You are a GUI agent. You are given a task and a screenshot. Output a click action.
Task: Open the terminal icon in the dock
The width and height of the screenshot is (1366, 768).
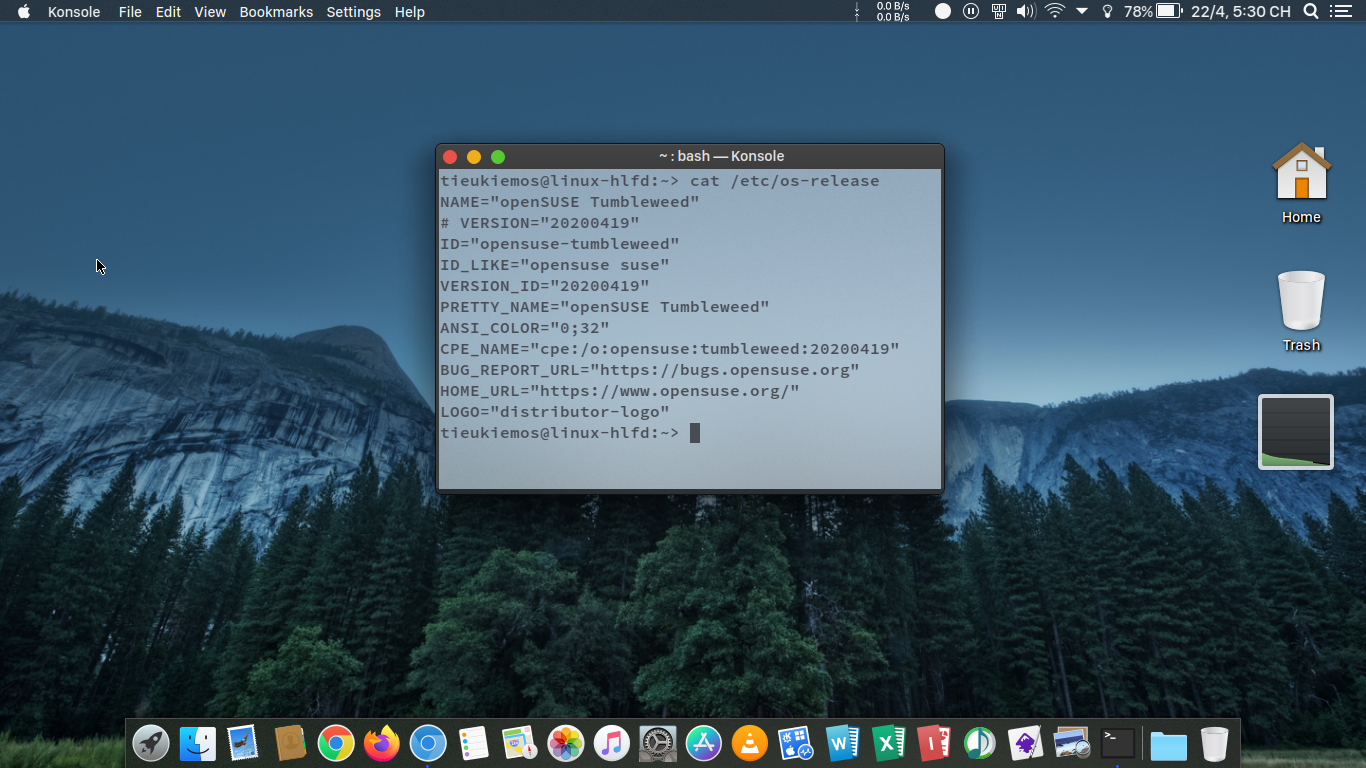tap(1118, 743)
